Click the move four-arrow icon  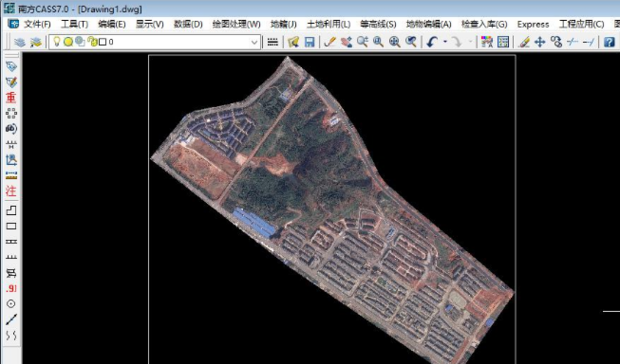click(540, 42)
